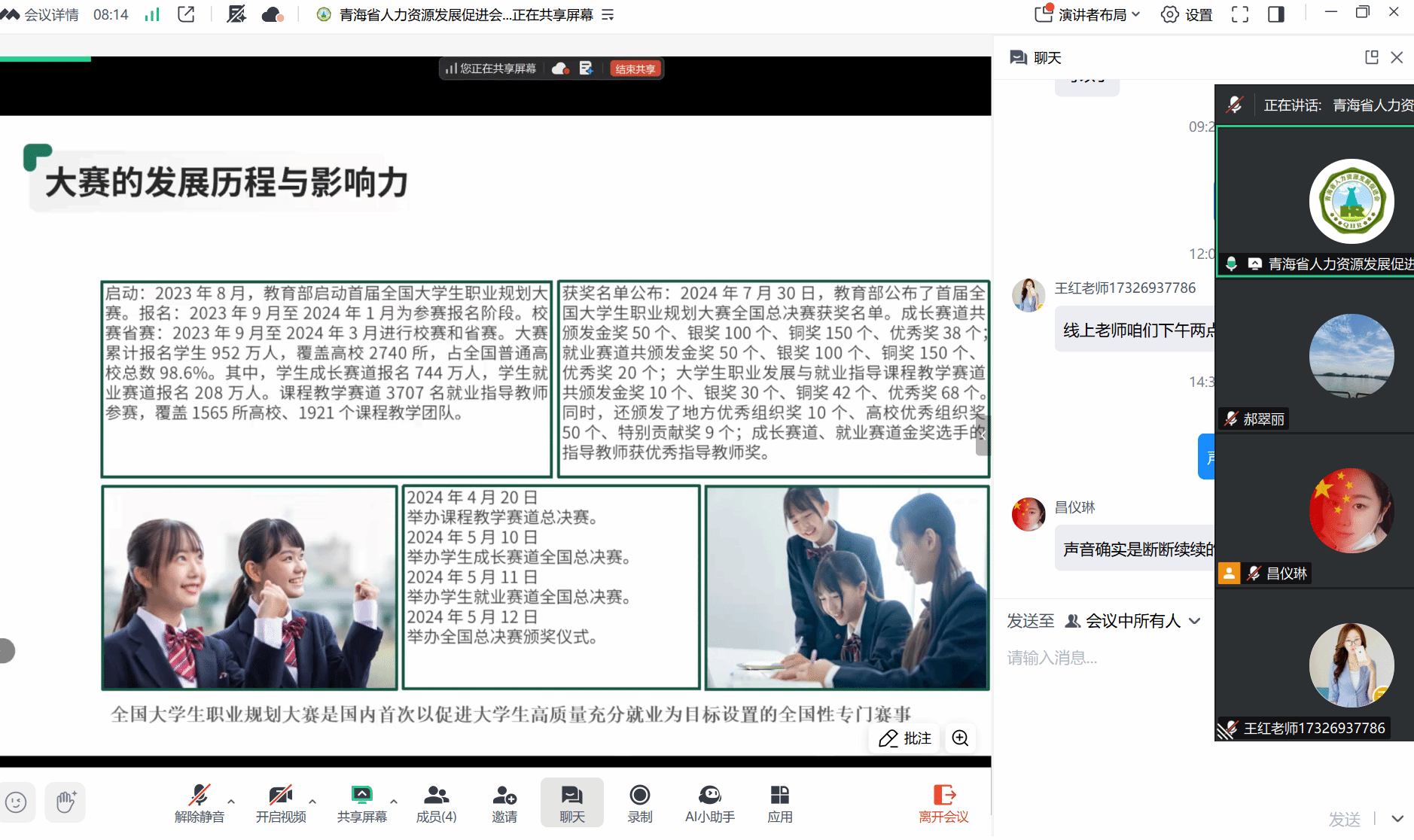This screenshot has width=1414, height=840.
Task: Select 王红老师17326937786 participant tile
Action: 1315,665
